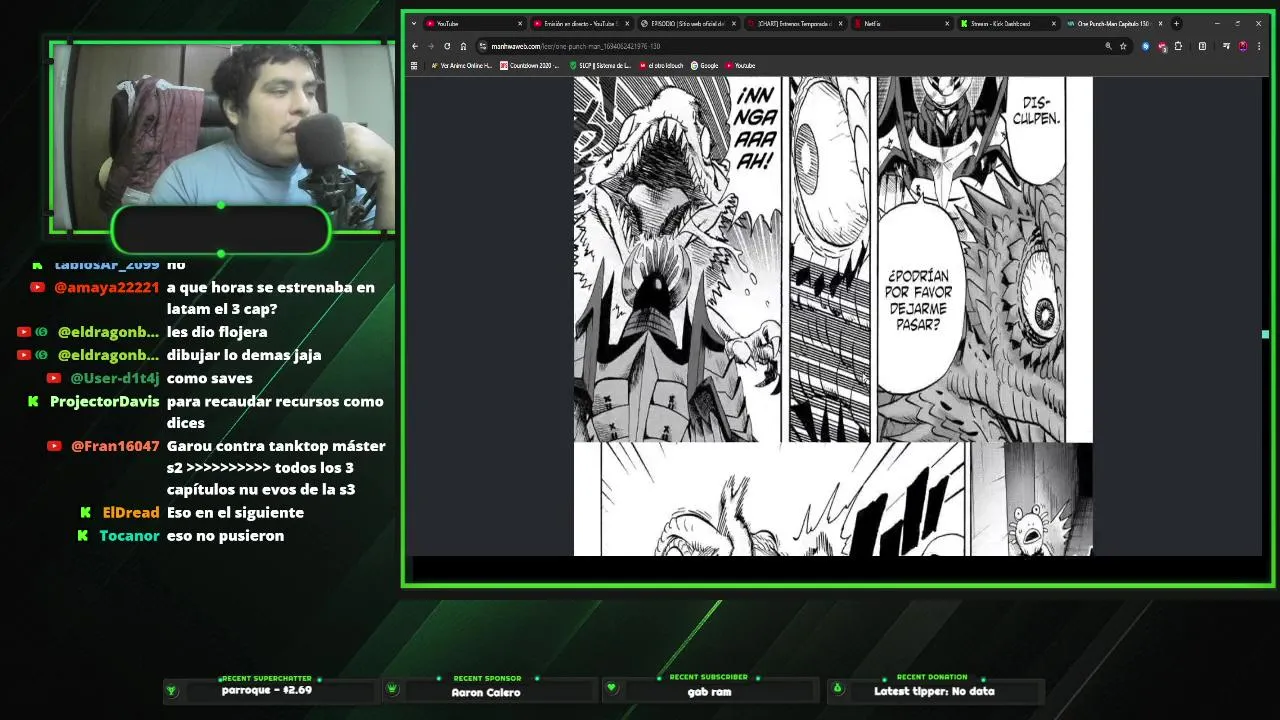1280x720 pixels.
Task: Click the page vertical scrollbar marker
Action: coord(1265,334)
